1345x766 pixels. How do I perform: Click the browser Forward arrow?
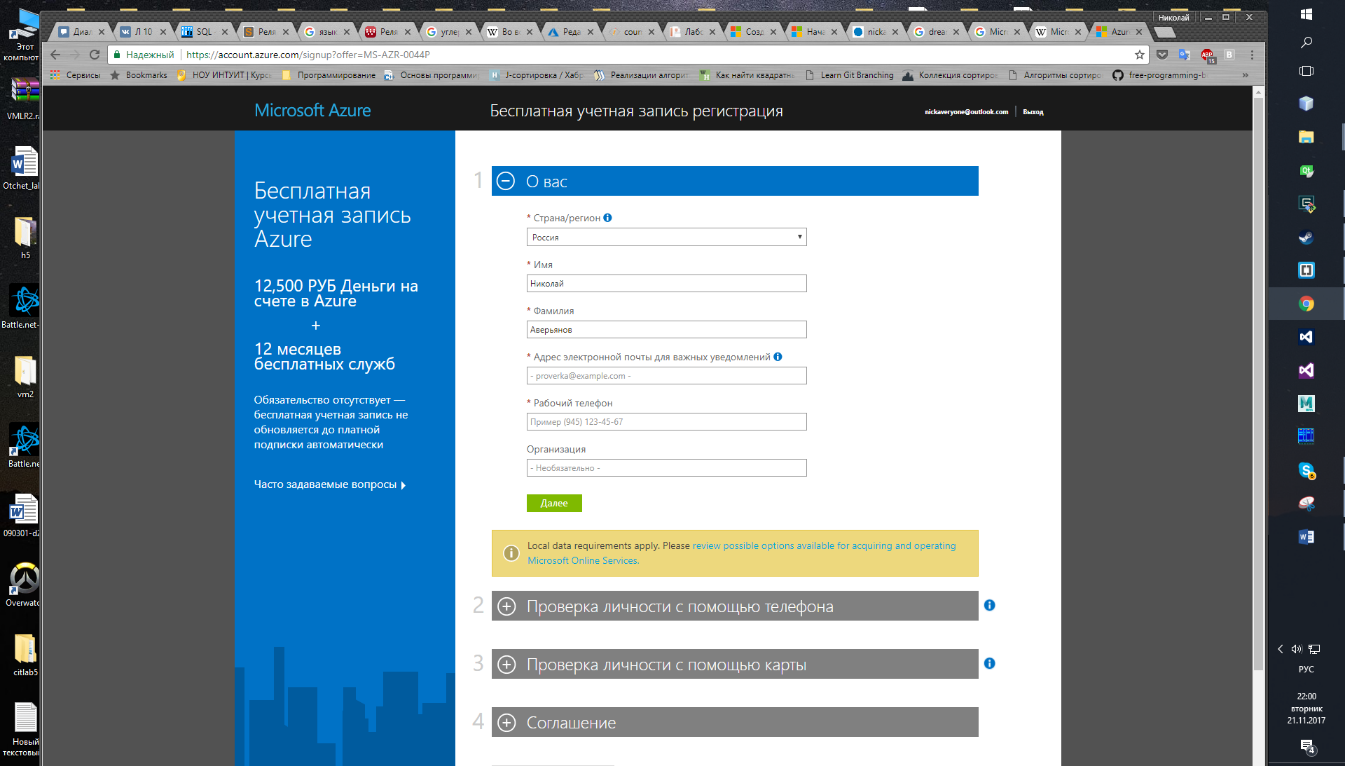(75, 55)
